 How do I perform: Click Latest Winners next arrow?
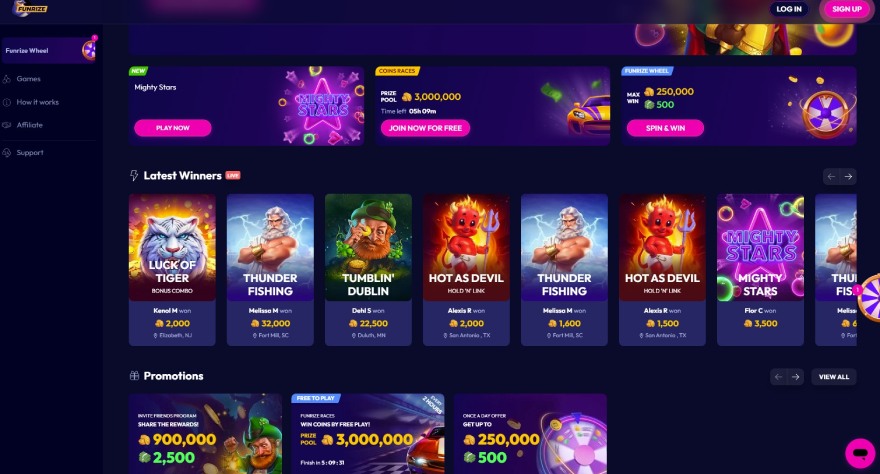pos(848,177)
